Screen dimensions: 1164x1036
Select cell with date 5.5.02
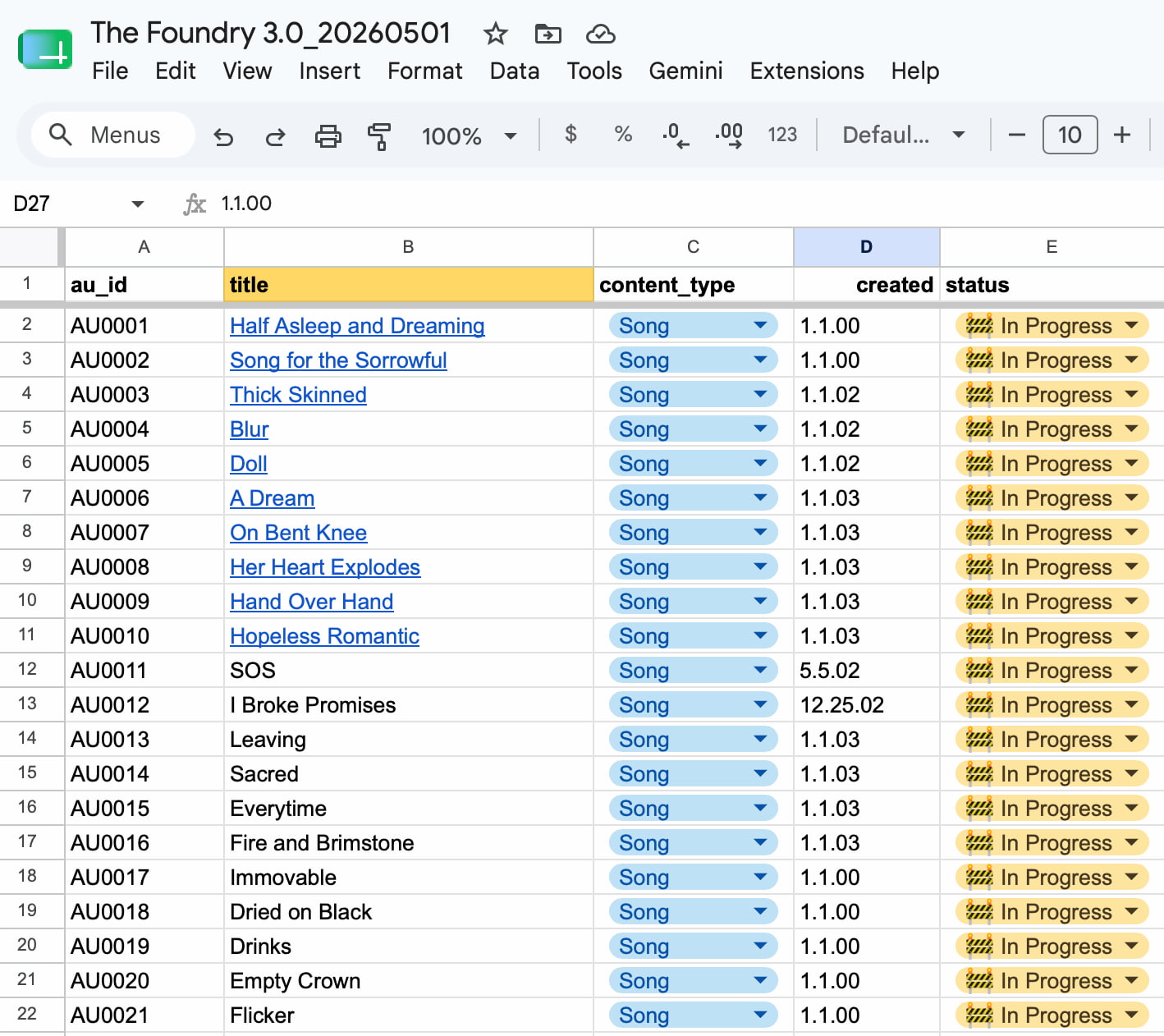click(866, 671)
